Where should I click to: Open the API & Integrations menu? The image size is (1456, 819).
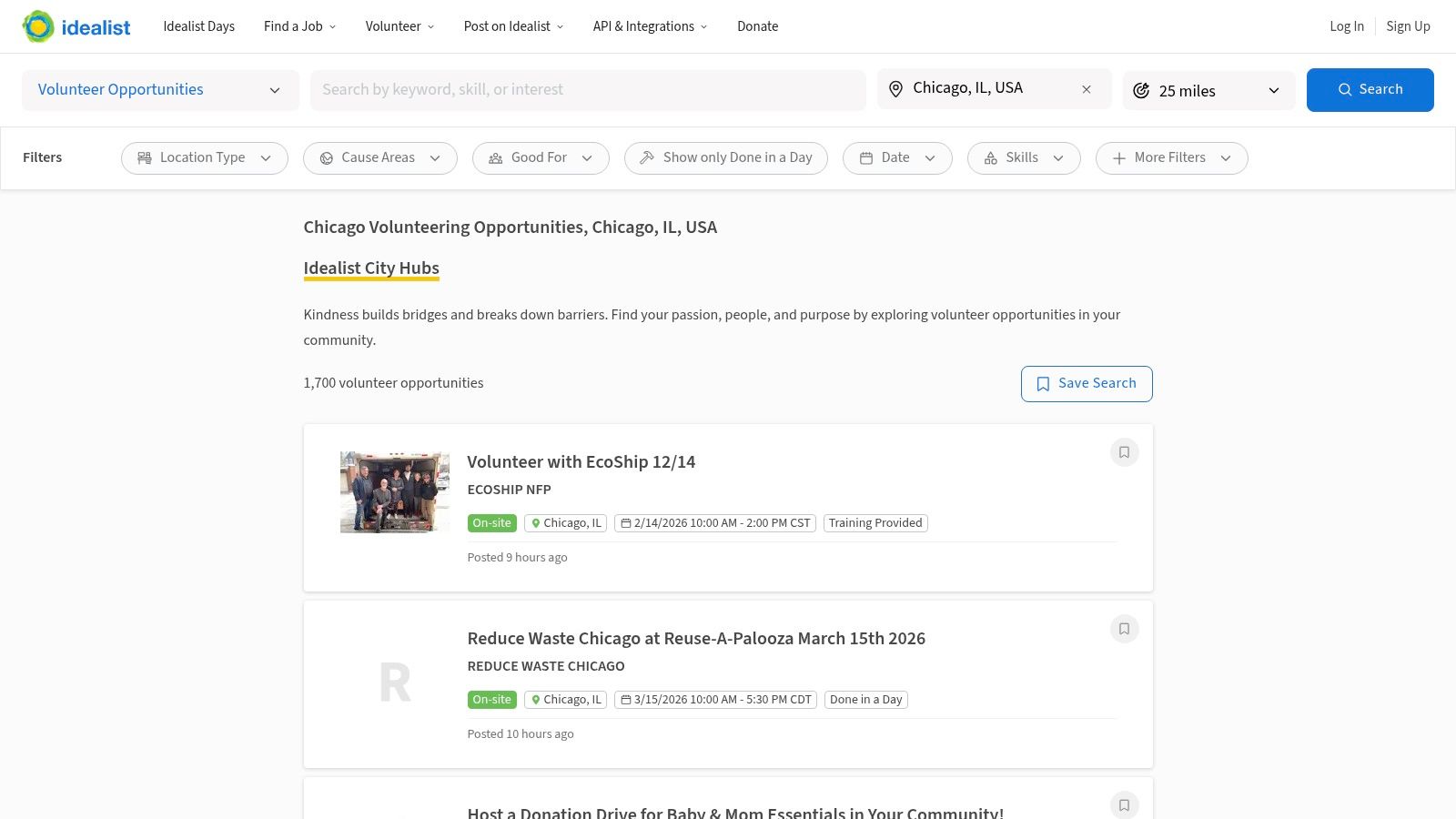coord(650,26)
